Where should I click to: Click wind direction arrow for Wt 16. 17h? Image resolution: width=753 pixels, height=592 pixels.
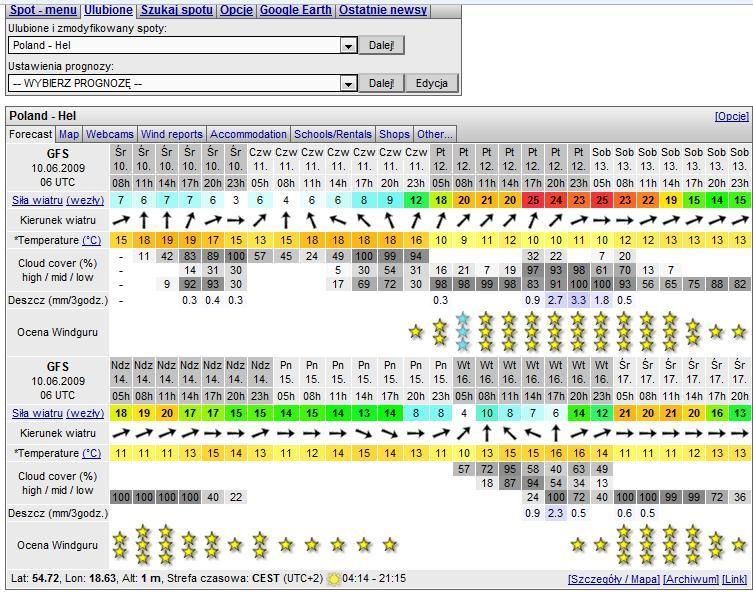(x=556, y=434)
